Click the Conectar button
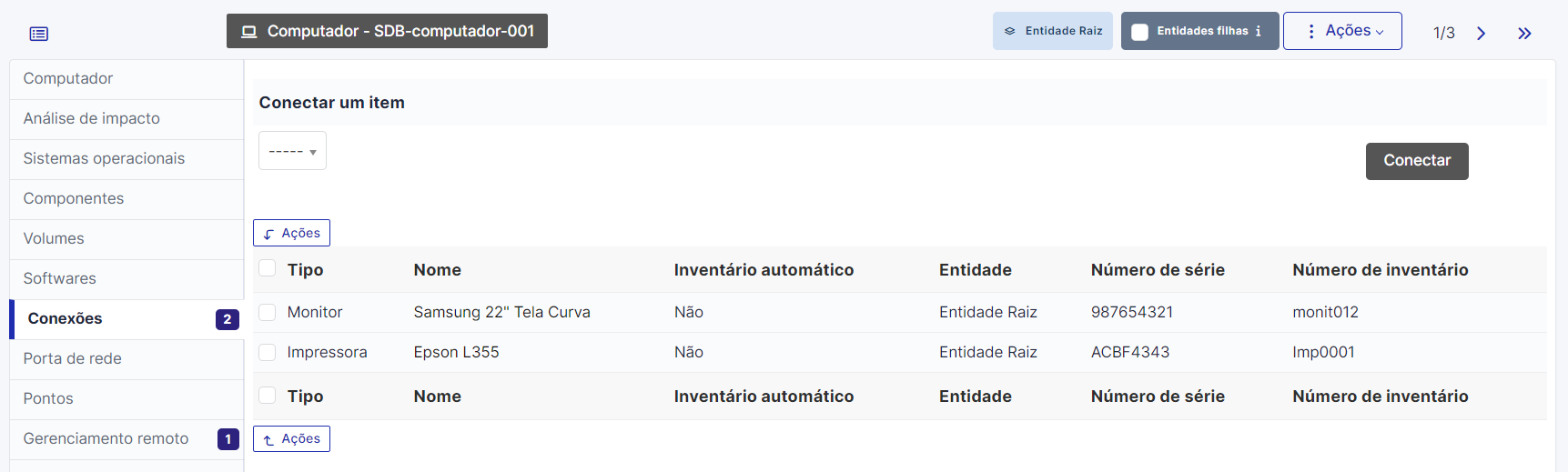 point(1417,161)
